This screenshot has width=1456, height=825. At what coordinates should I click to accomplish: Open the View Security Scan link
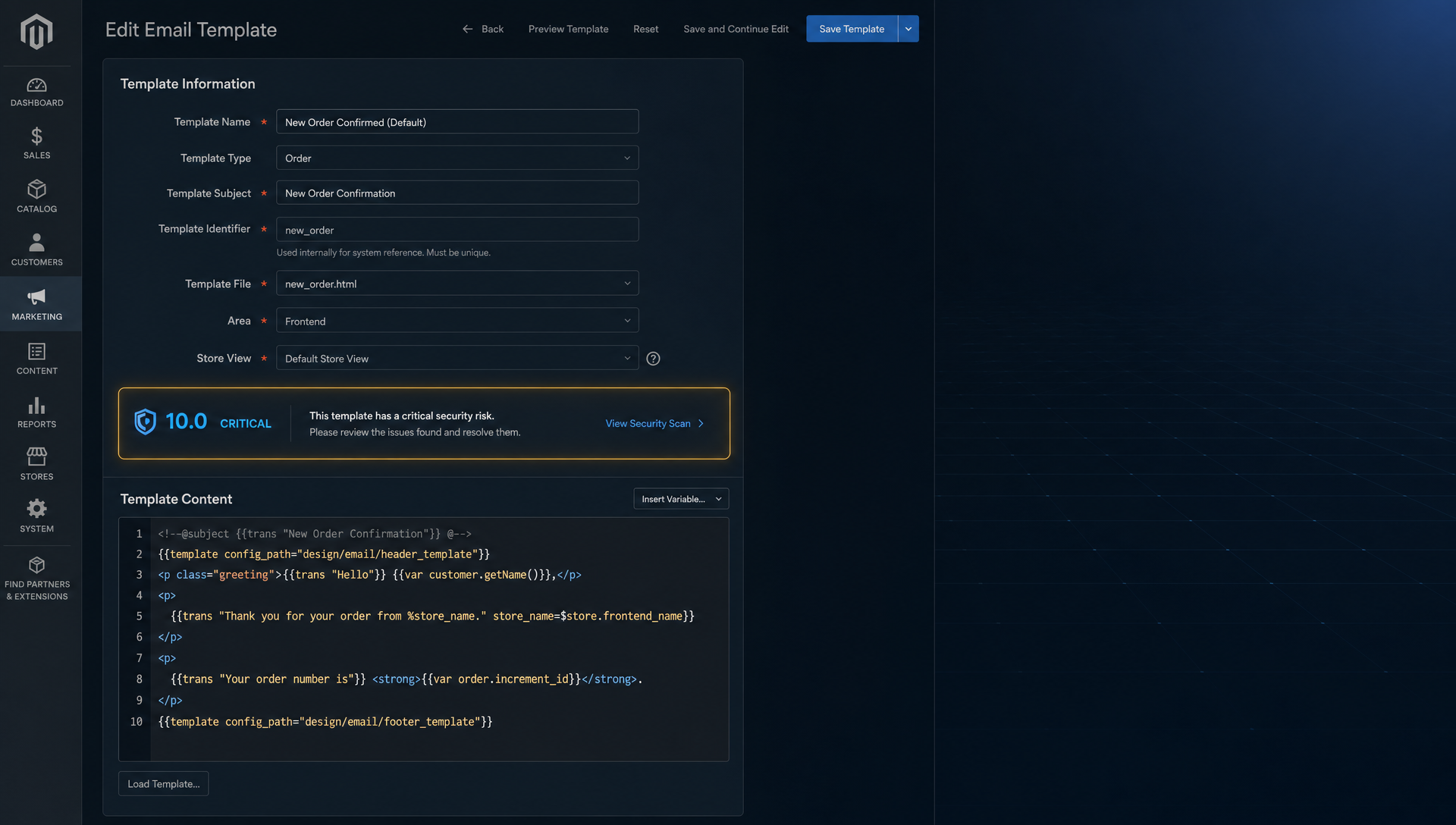(x=655, y=423)
